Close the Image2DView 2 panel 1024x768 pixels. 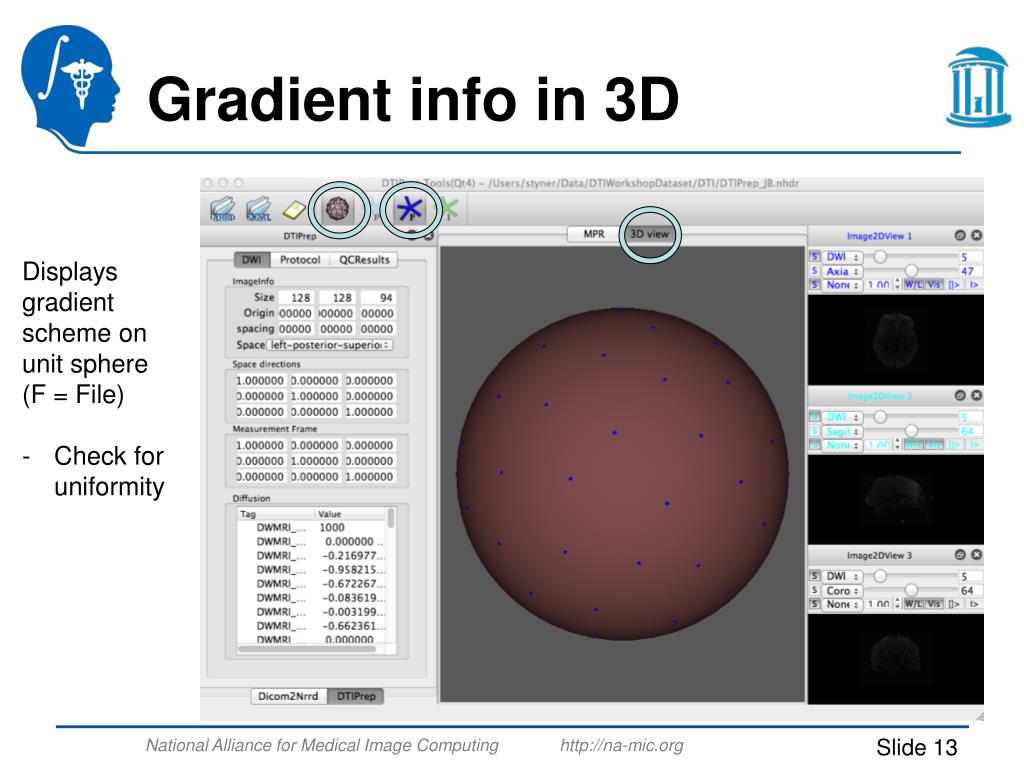(x=976, y=395)
